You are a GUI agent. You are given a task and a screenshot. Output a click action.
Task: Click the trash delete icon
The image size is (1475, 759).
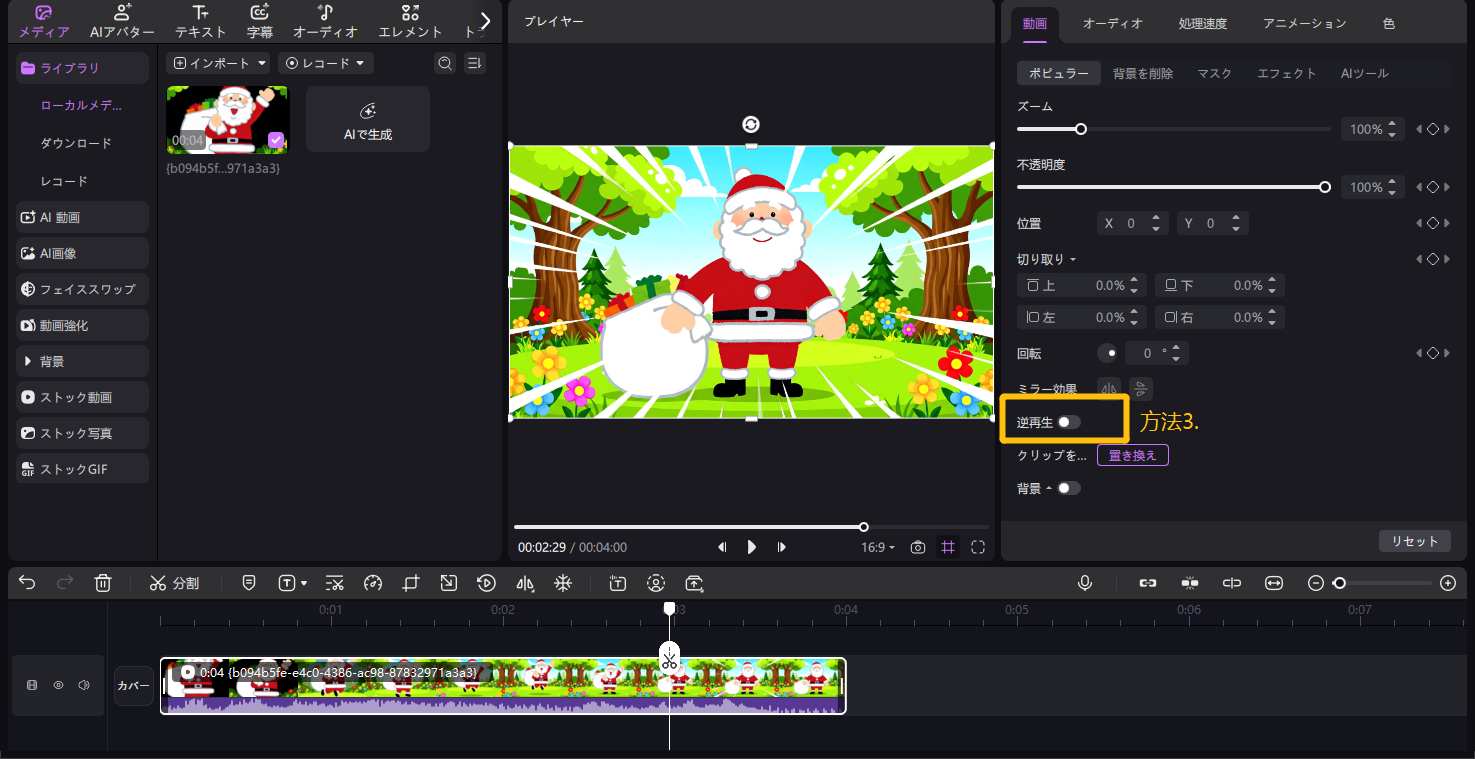(x=103, y=583)
